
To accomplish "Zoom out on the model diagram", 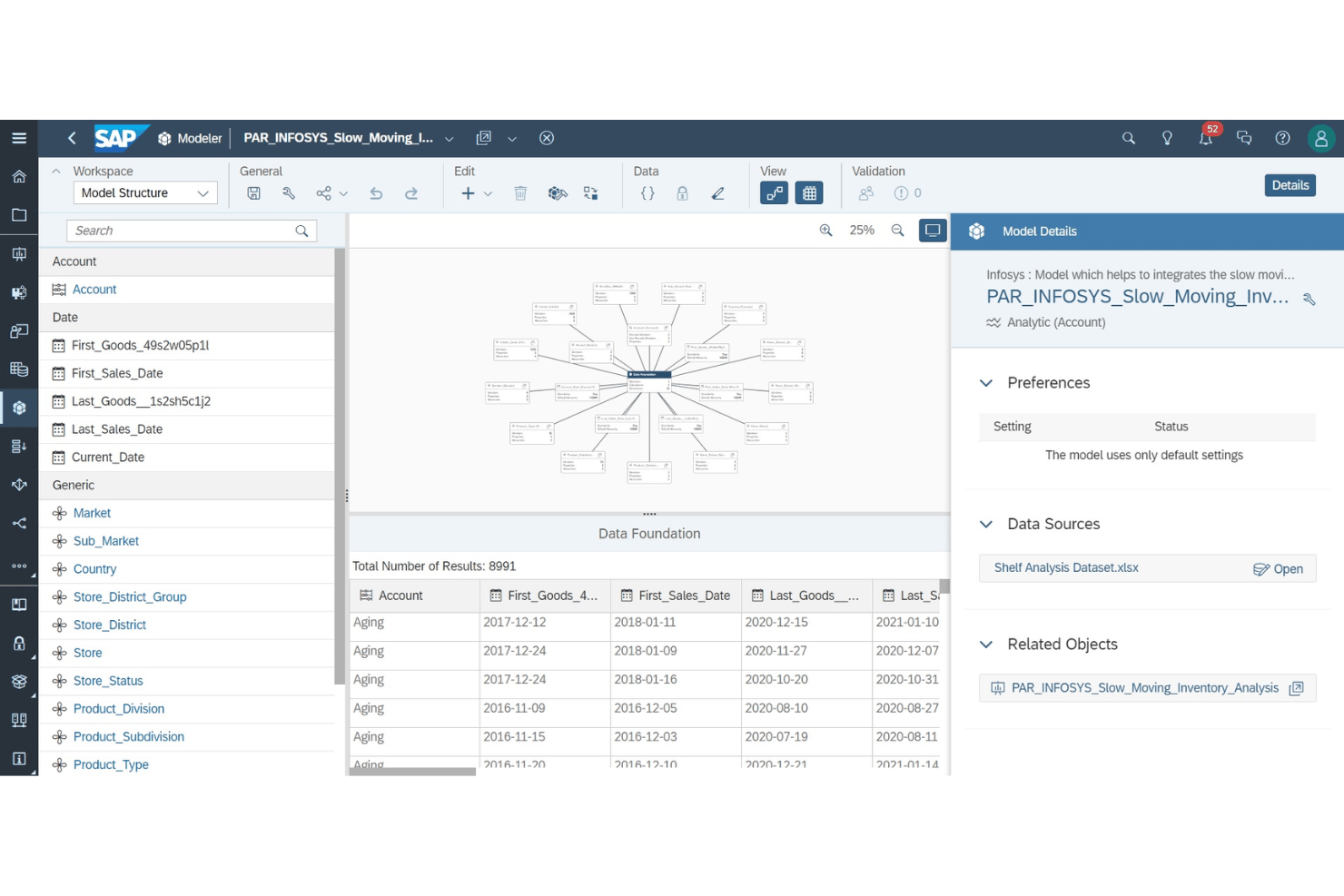I will click(897, 231).
